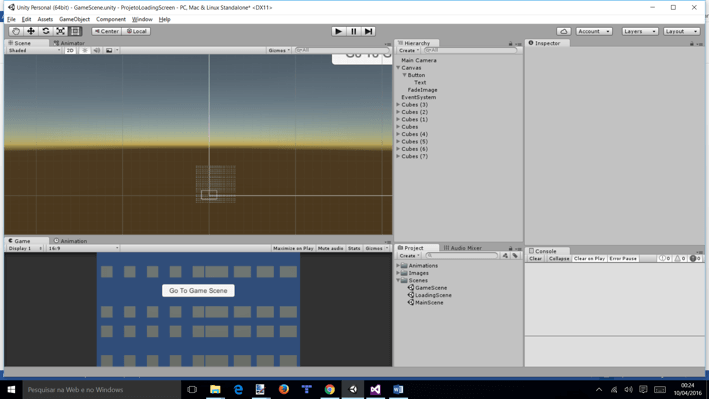Toggle Mute audio in Game view
Viewport: 709px width, 399px height.
(331, 248)
